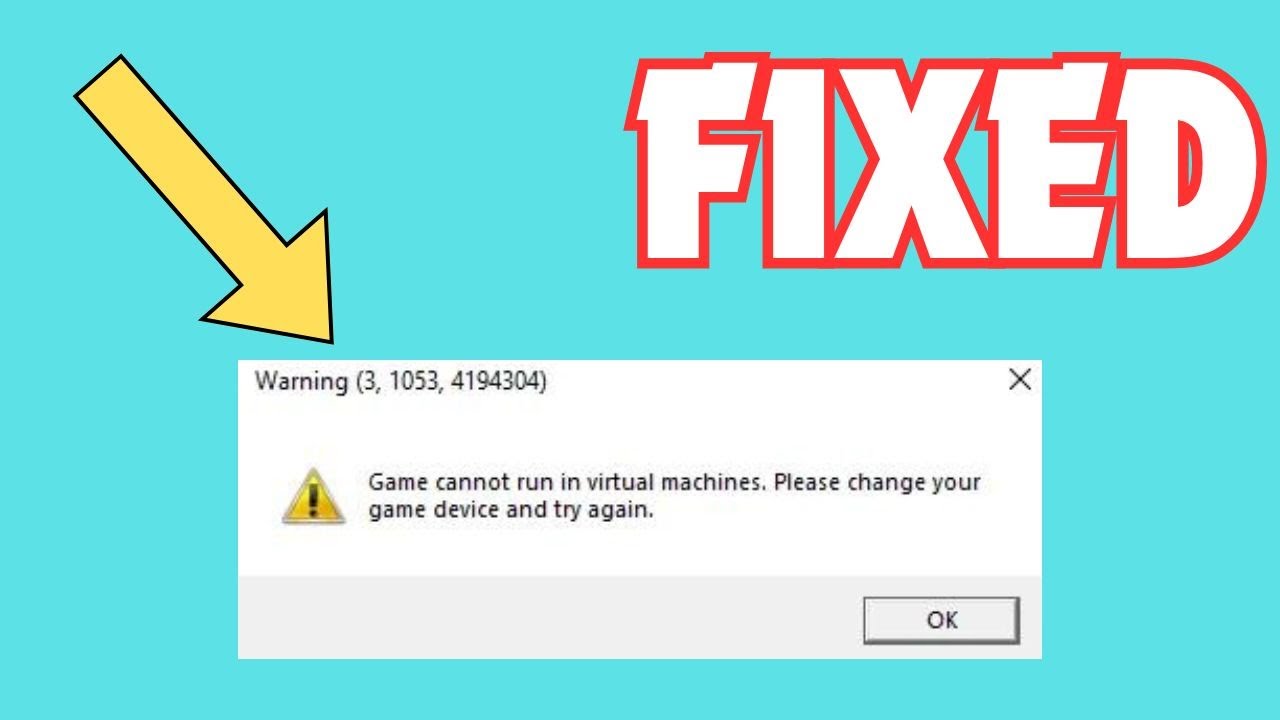Select the dialog title "Warning (3, 1053, 4194304)"
Image resolution: width=1280 pixels, height=720 pixels.
tap(400, 381)
